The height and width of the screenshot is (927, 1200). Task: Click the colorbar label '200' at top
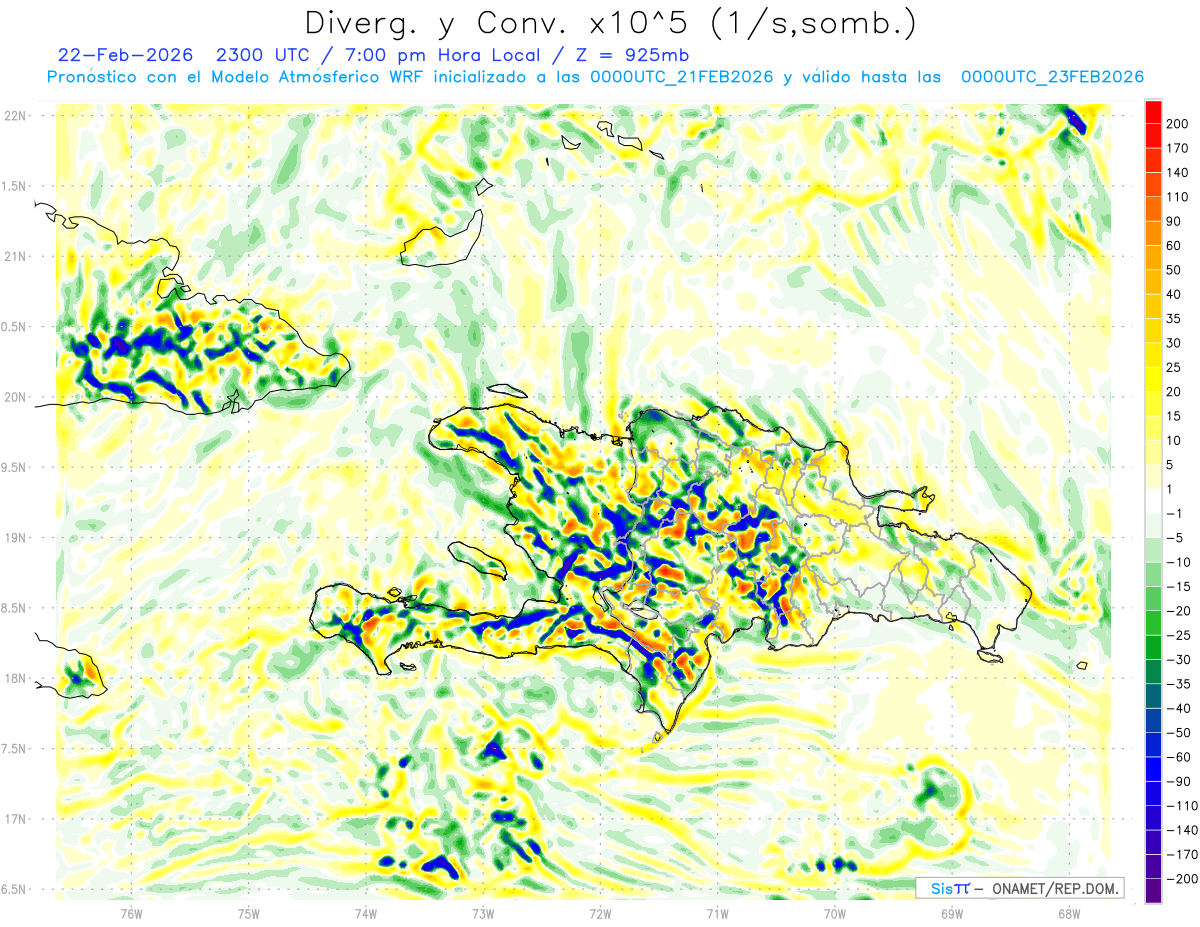(1177, 124)
